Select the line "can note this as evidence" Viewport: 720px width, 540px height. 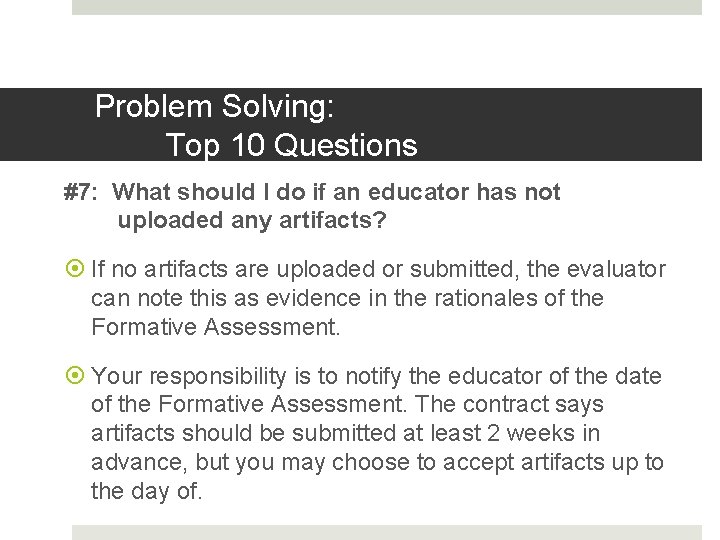pyautogui.click(x=347, y=298)
